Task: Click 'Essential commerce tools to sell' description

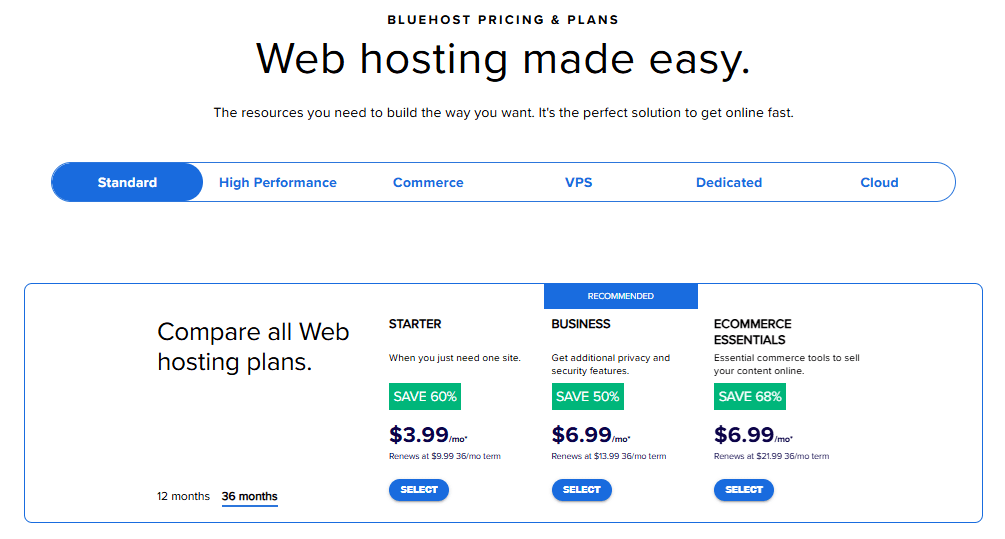Action: pos(786,364)
